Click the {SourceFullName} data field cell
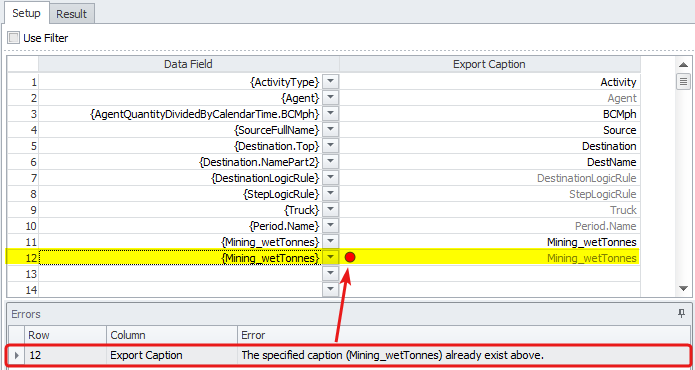The height and width of the screenshot is (370, 695). [180, 130]
